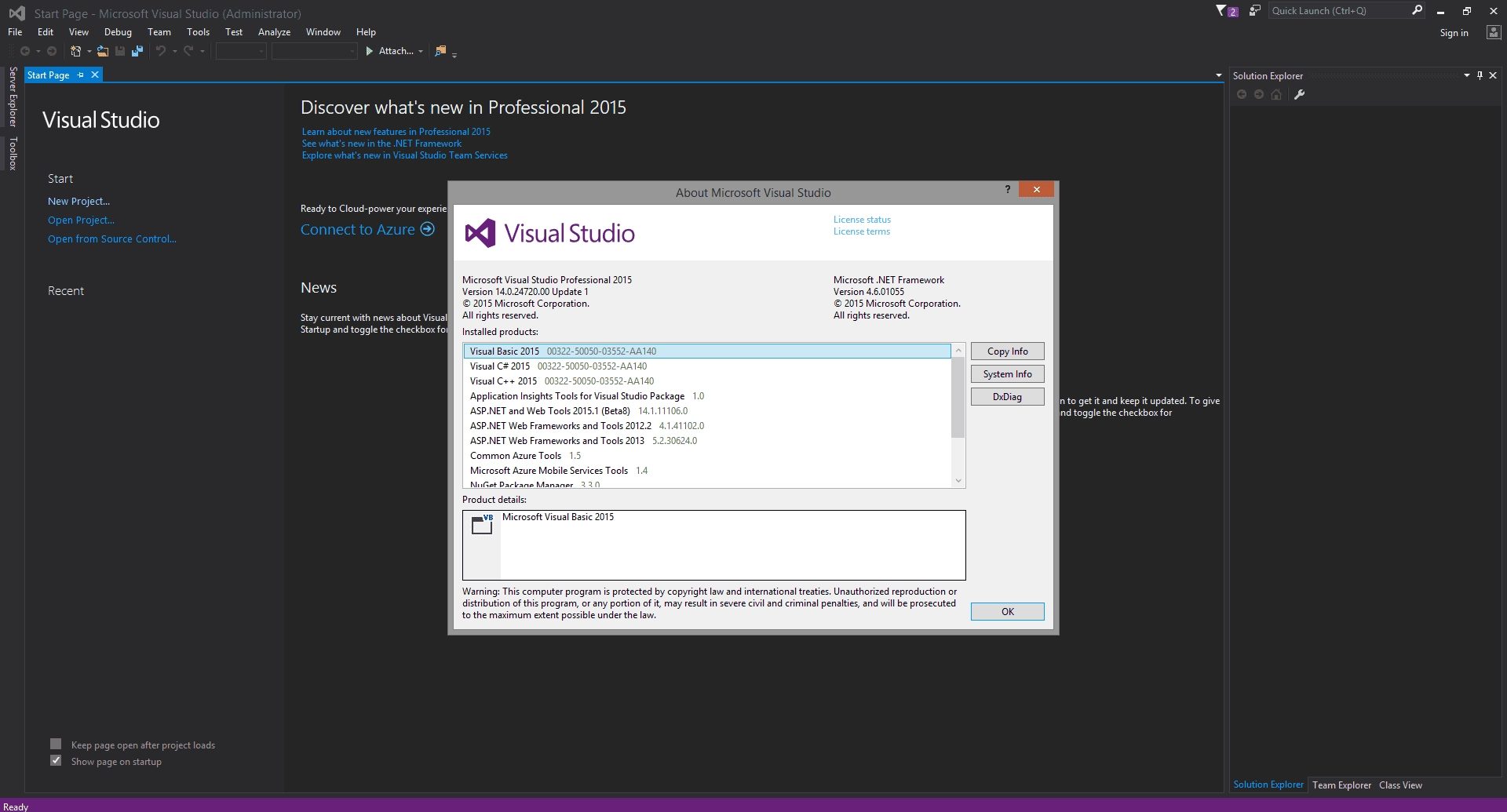Open the Solution Explorer window position dropdown
Viewport: 1507px width, 812px height.
click(1466, 75)
